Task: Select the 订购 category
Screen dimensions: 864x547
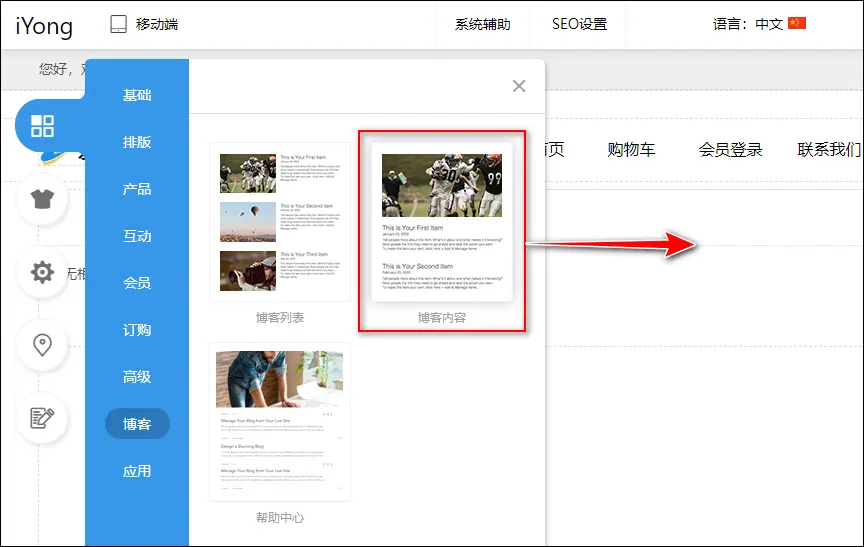Action: click(137, 330)
